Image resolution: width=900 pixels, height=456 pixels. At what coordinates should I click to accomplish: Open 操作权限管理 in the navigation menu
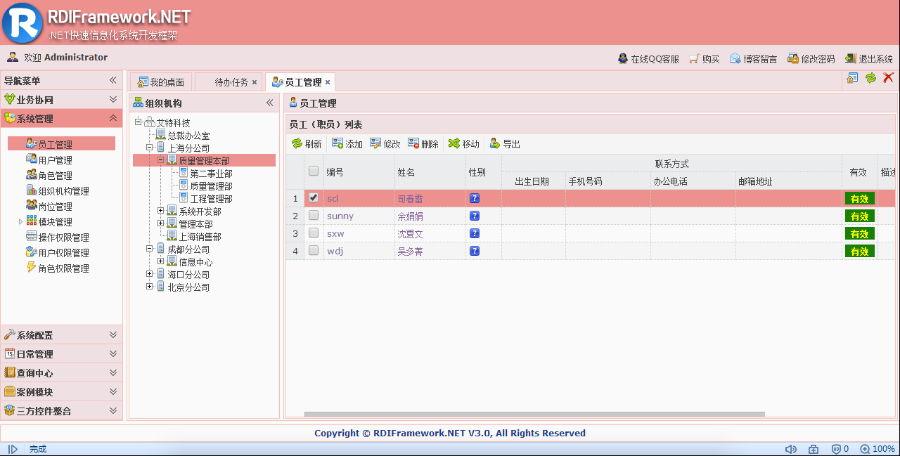tap(57, 237)
